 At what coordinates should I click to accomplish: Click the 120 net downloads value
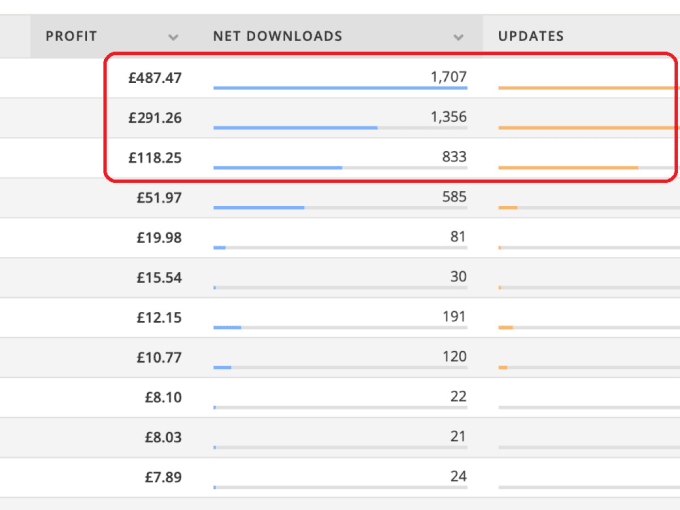tap(454, 356)
